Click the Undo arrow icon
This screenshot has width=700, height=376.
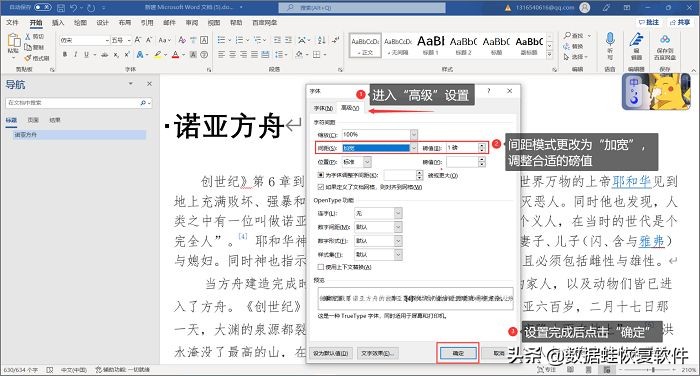pyautogui.click(x=74, y=8)
